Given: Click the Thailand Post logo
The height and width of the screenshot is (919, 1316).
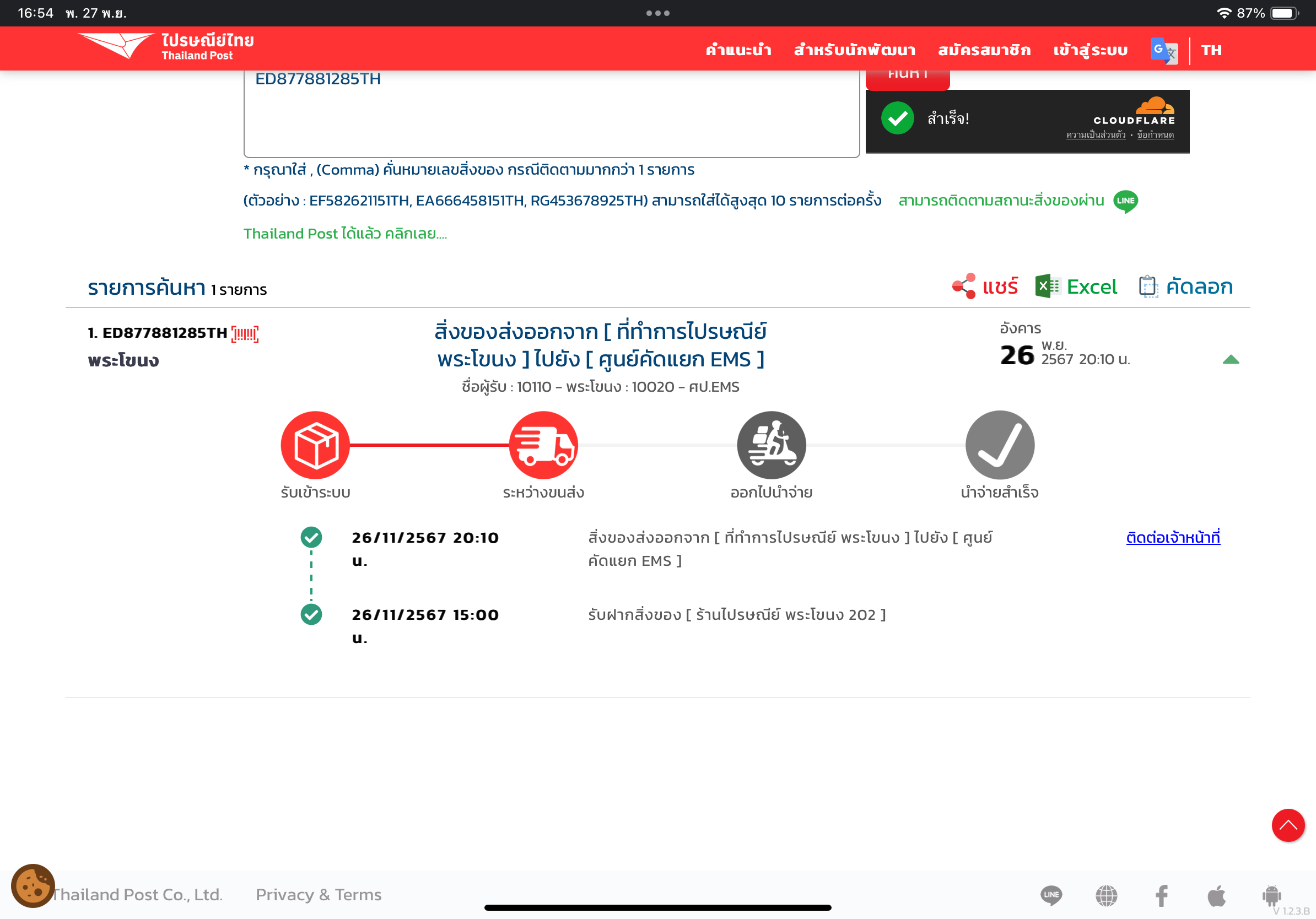Looking at the screenshot, I should (x=166, y=47).
